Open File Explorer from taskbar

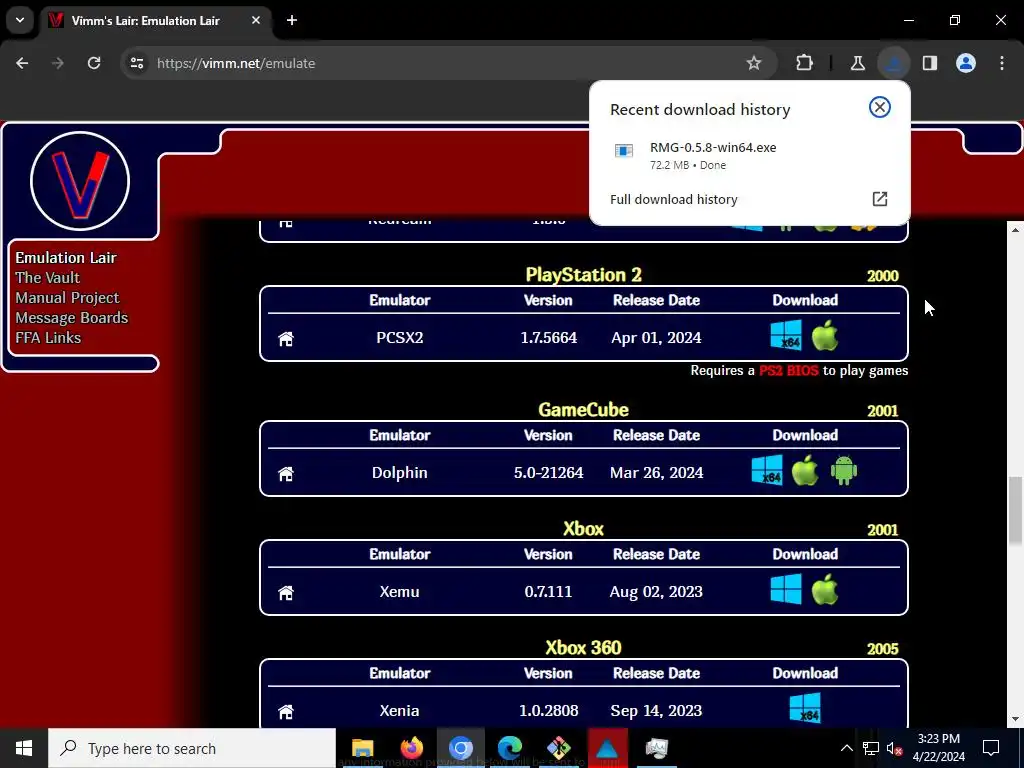362,748
